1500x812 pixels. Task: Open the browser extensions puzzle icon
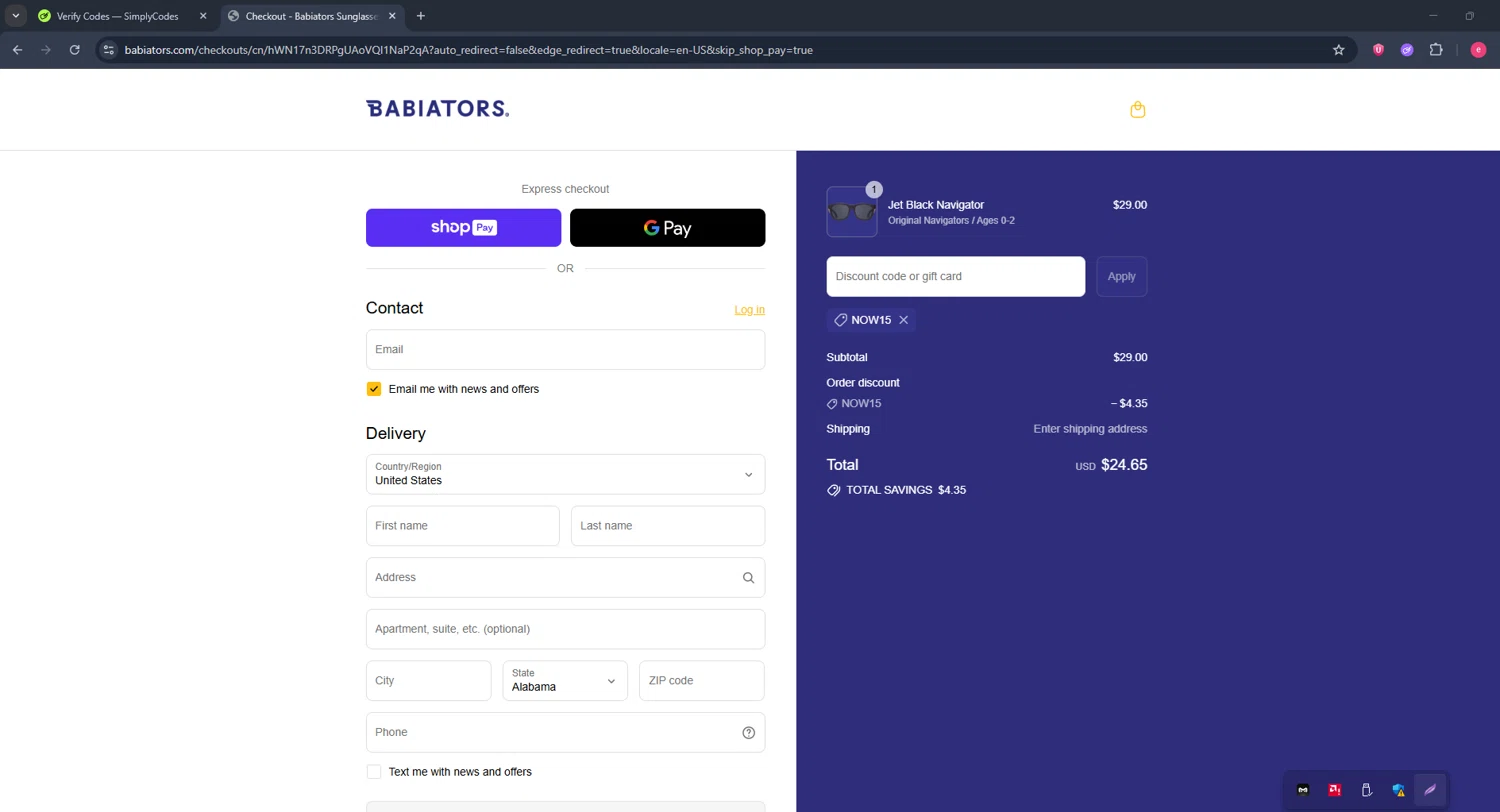[x=1436, y=50]
